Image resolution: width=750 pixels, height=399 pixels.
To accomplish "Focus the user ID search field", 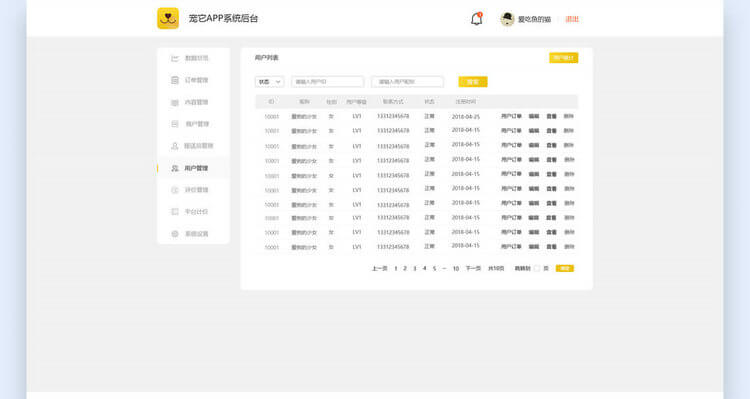I will (x=328, y=82).
